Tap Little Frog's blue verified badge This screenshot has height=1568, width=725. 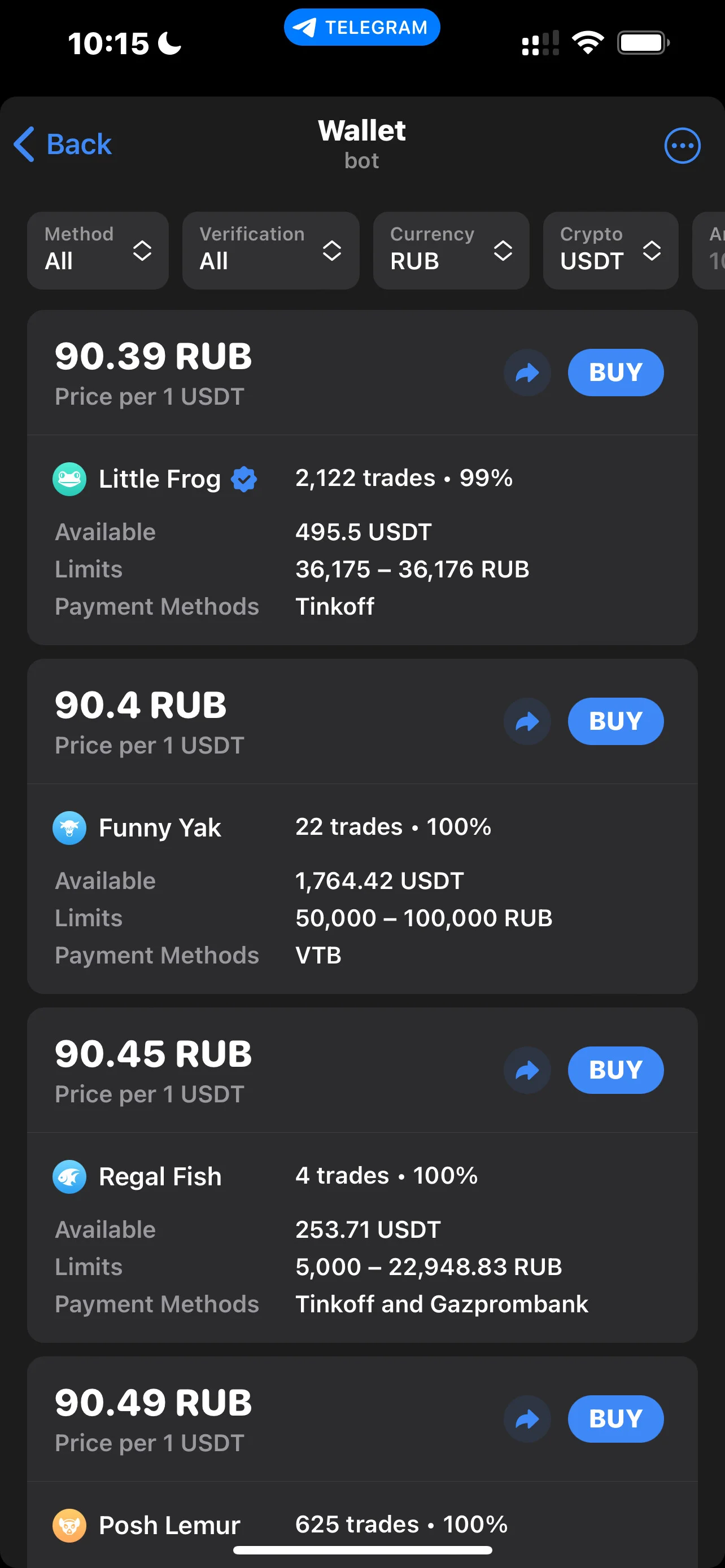244,479
